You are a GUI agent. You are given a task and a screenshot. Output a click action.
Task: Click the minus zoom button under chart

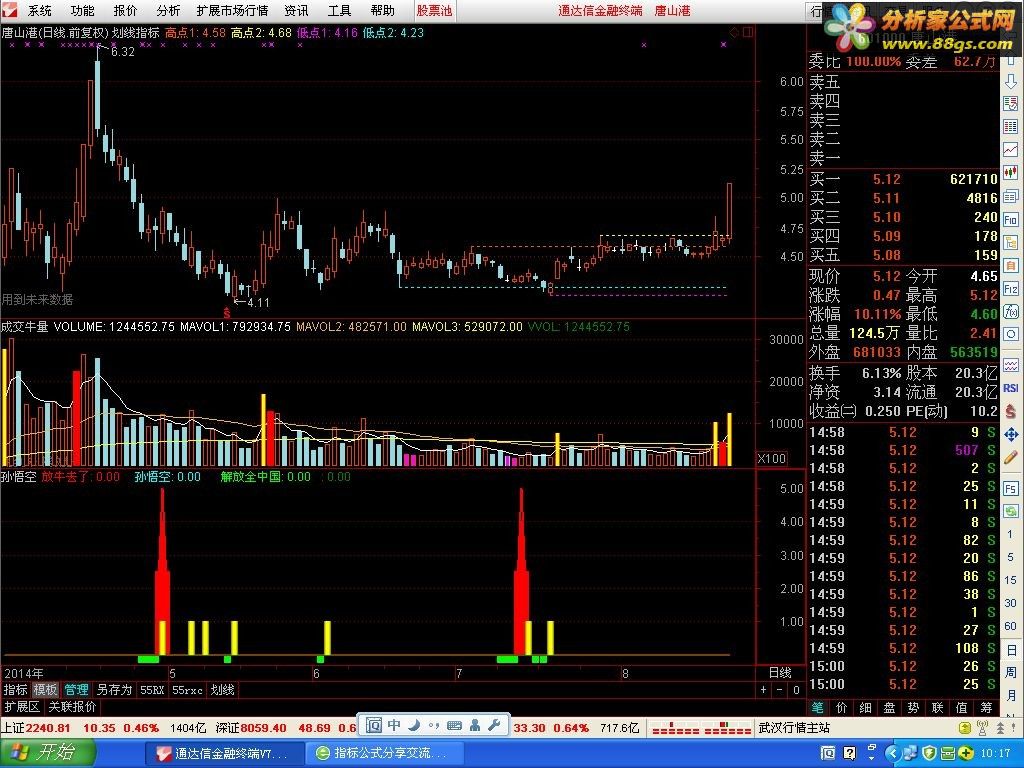tap(780, 690)
